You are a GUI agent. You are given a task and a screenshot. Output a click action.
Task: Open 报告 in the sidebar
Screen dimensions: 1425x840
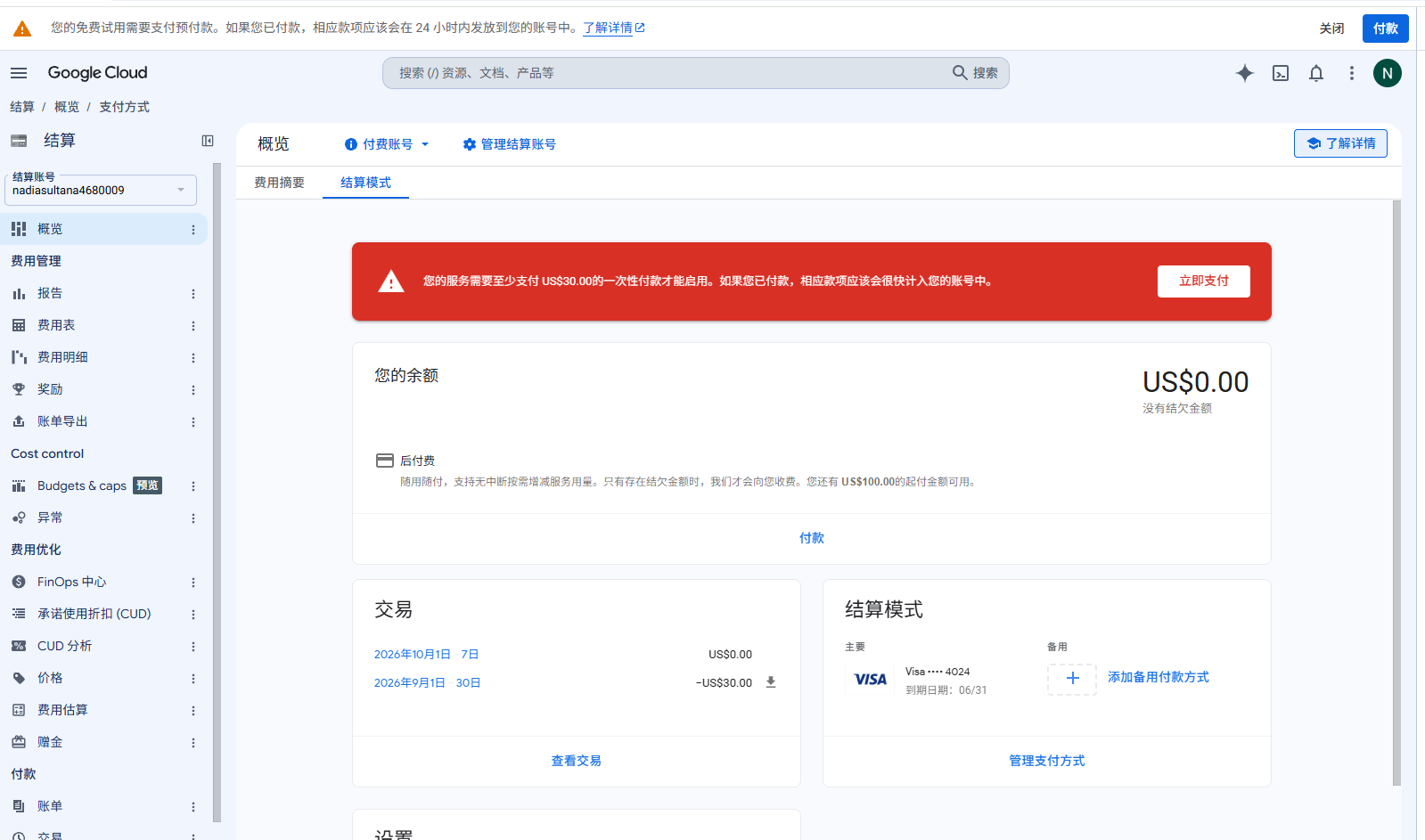tap(50, 293)
